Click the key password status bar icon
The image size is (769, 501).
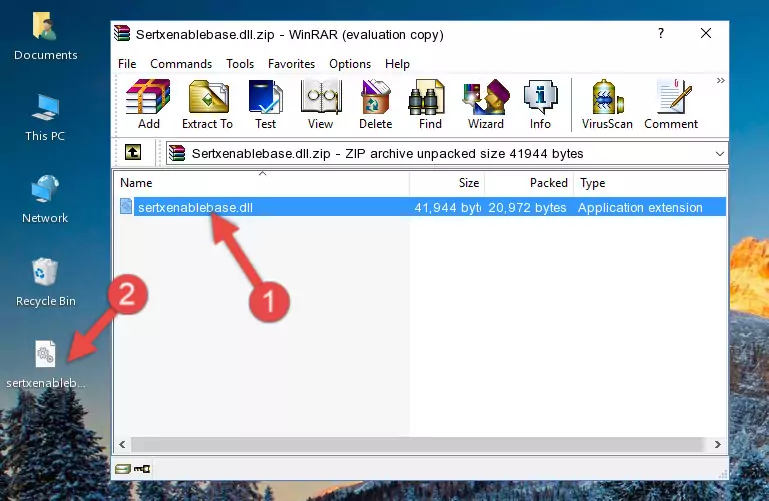(x=142, y=469)
